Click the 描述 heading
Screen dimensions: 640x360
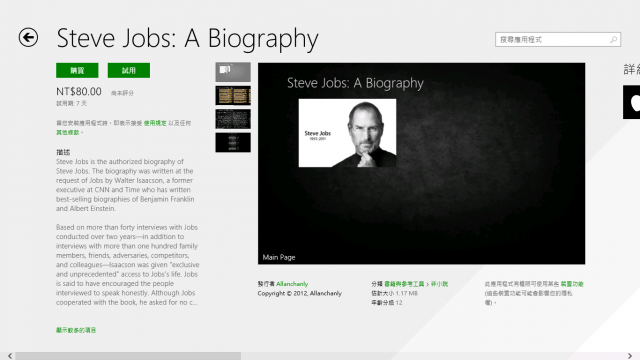[x=63, y=152]
